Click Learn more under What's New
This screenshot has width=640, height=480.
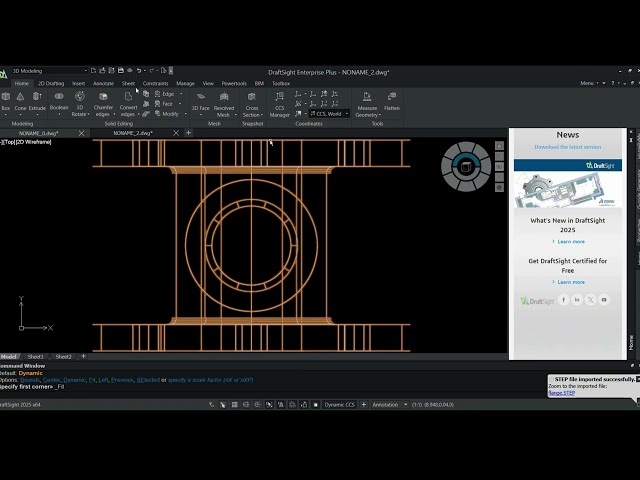point(571,242)
